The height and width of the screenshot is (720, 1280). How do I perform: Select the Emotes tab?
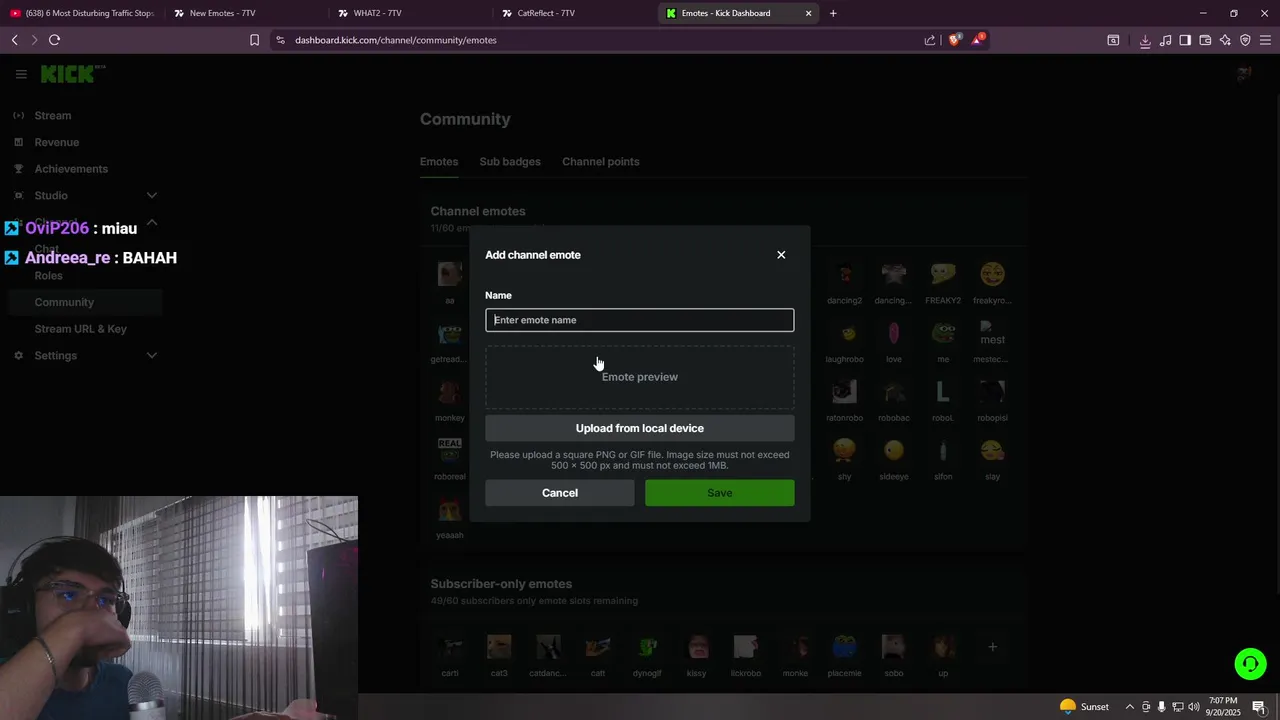coord(439,162)
